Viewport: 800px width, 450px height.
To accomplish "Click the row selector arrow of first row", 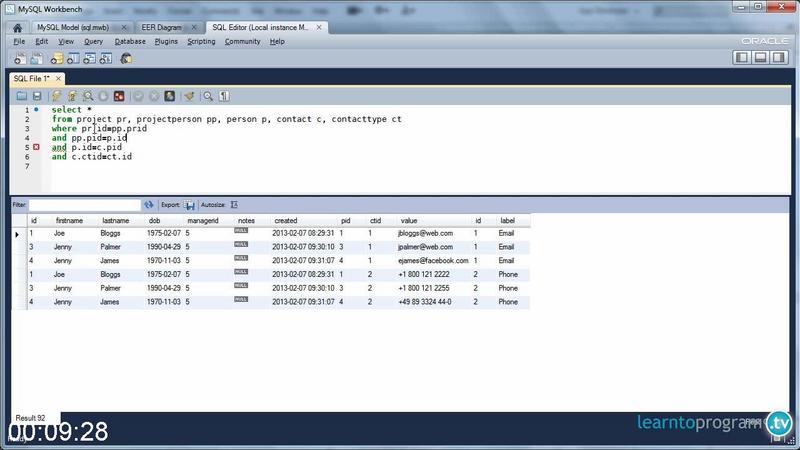I will click(17, 234).
